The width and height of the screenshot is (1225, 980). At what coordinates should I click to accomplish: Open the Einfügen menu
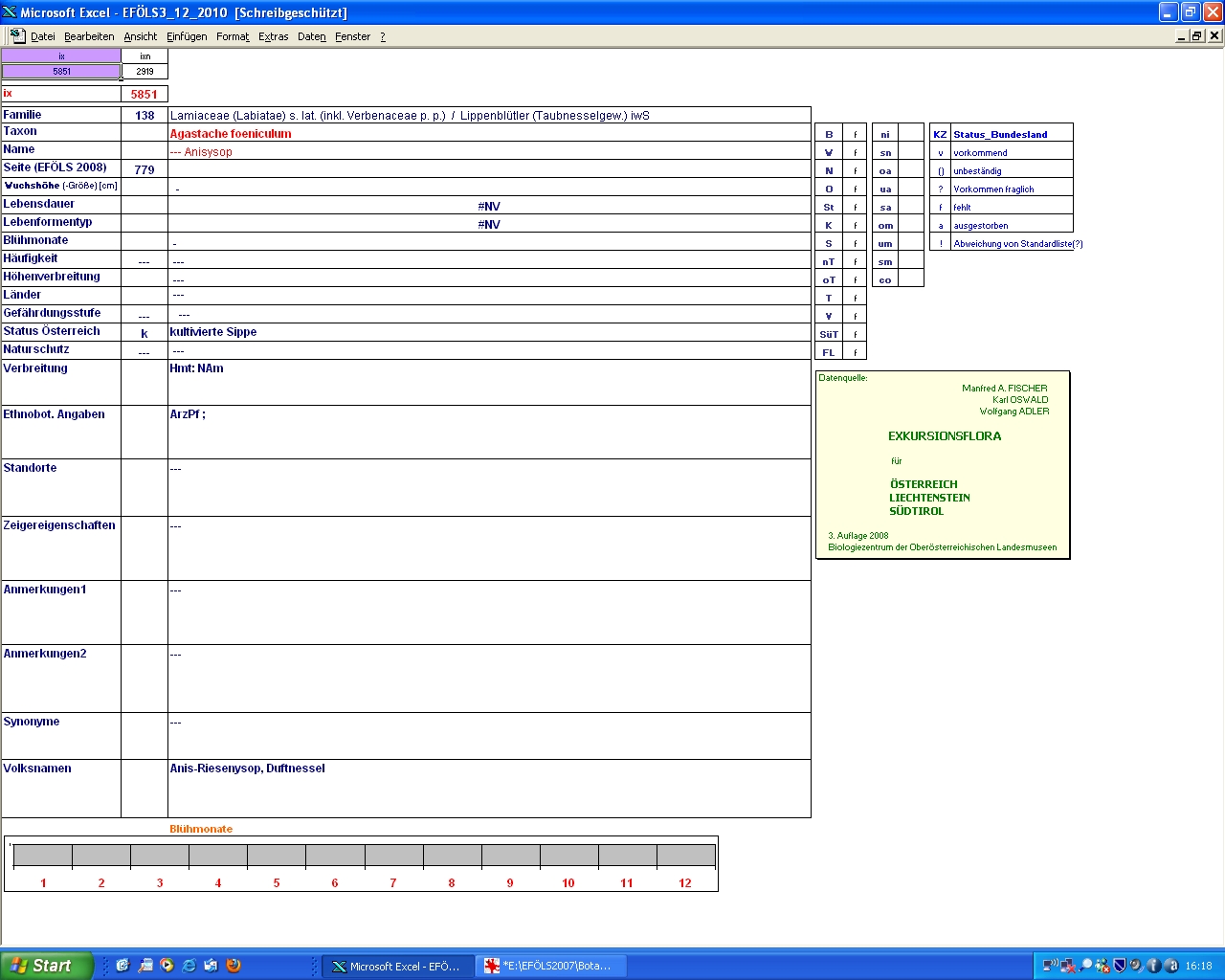(x=187, y=36)
